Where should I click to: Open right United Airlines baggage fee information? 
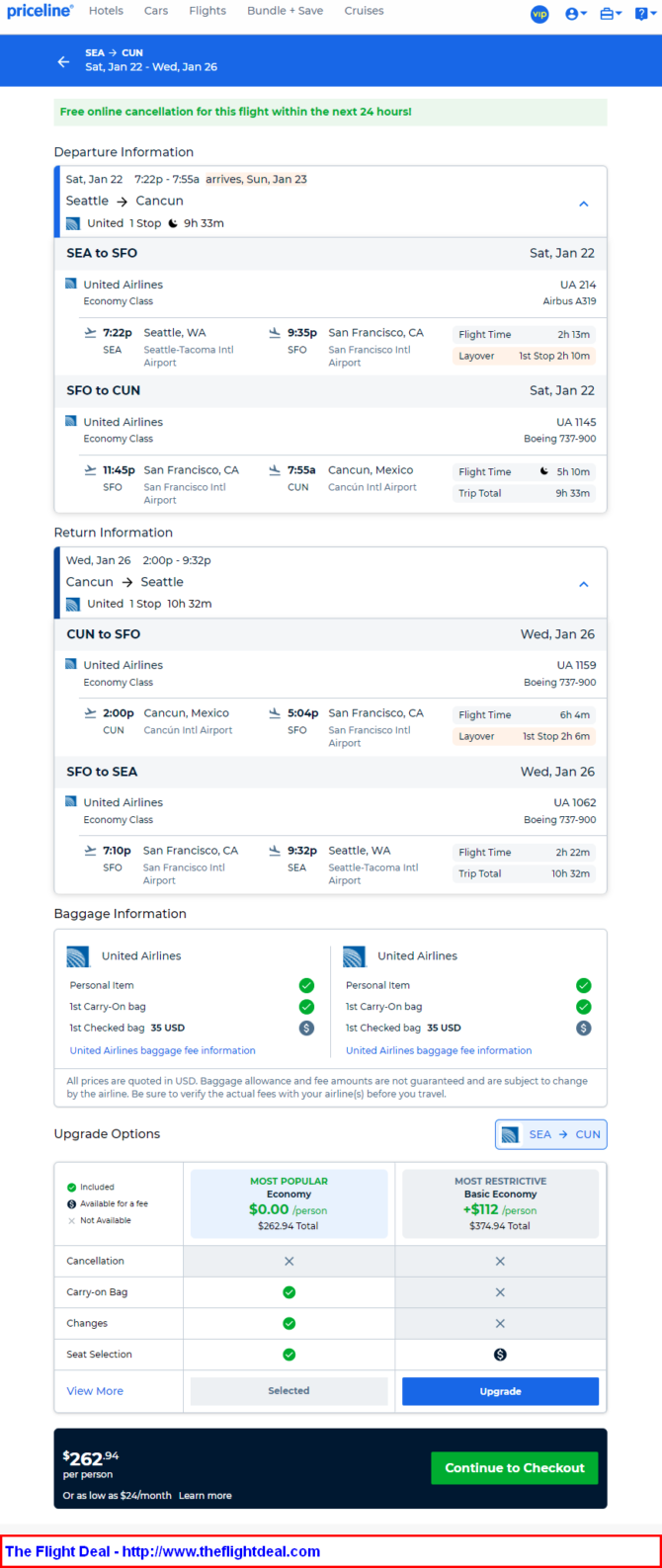tap(439, 1050)
